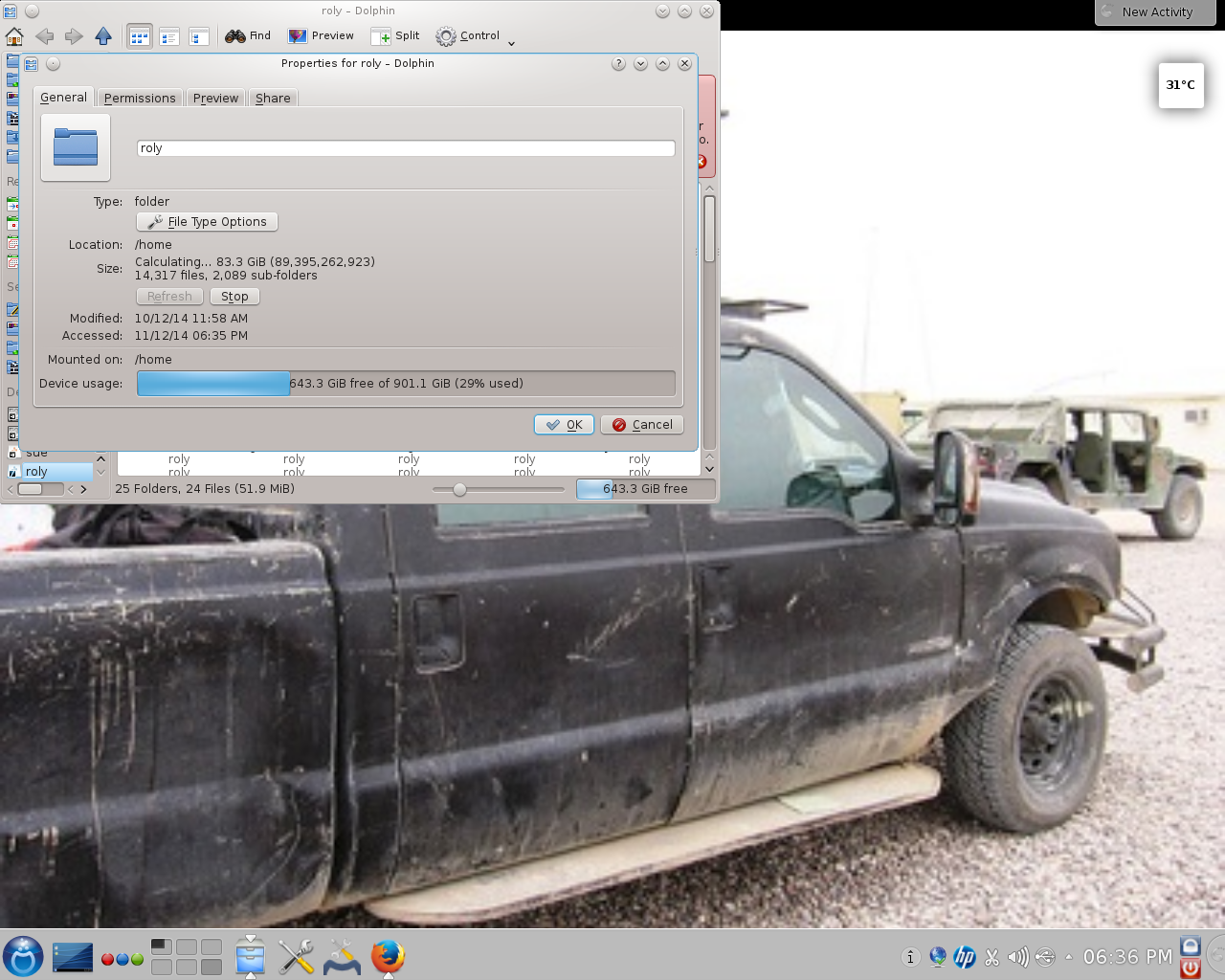The width and height of the screenshot is (1225, 980).
Task: Click the 31°C weather widget
Action: (1181, 85)
